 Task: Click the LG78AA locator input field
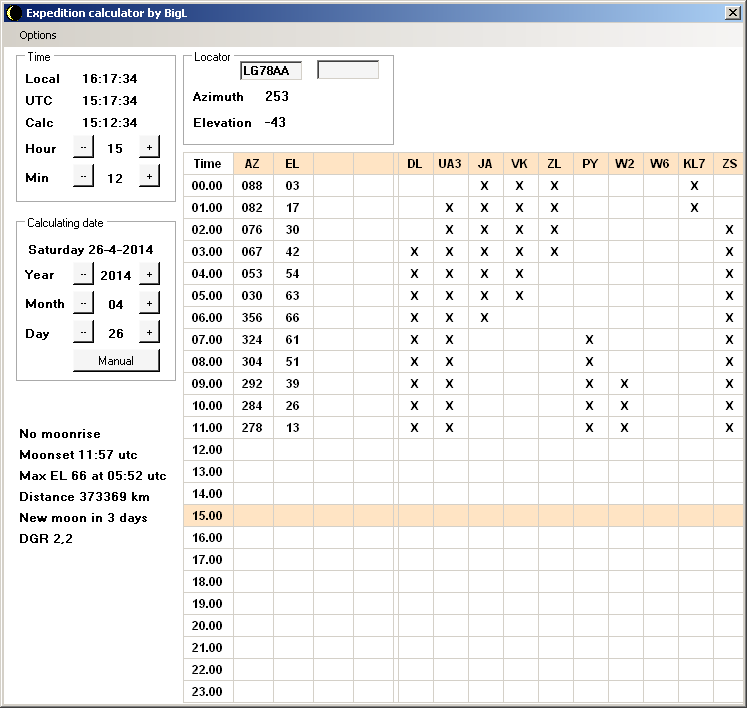coord(270,70)
